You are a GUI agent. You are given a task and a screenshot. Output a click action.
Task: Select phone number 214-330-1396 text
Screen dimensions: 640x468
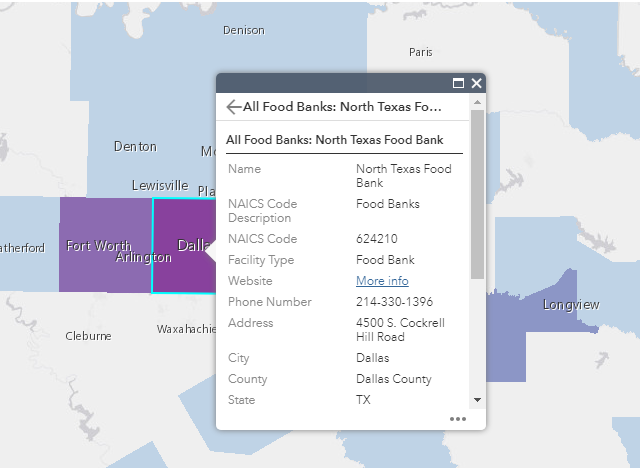(x=394, y=302)
